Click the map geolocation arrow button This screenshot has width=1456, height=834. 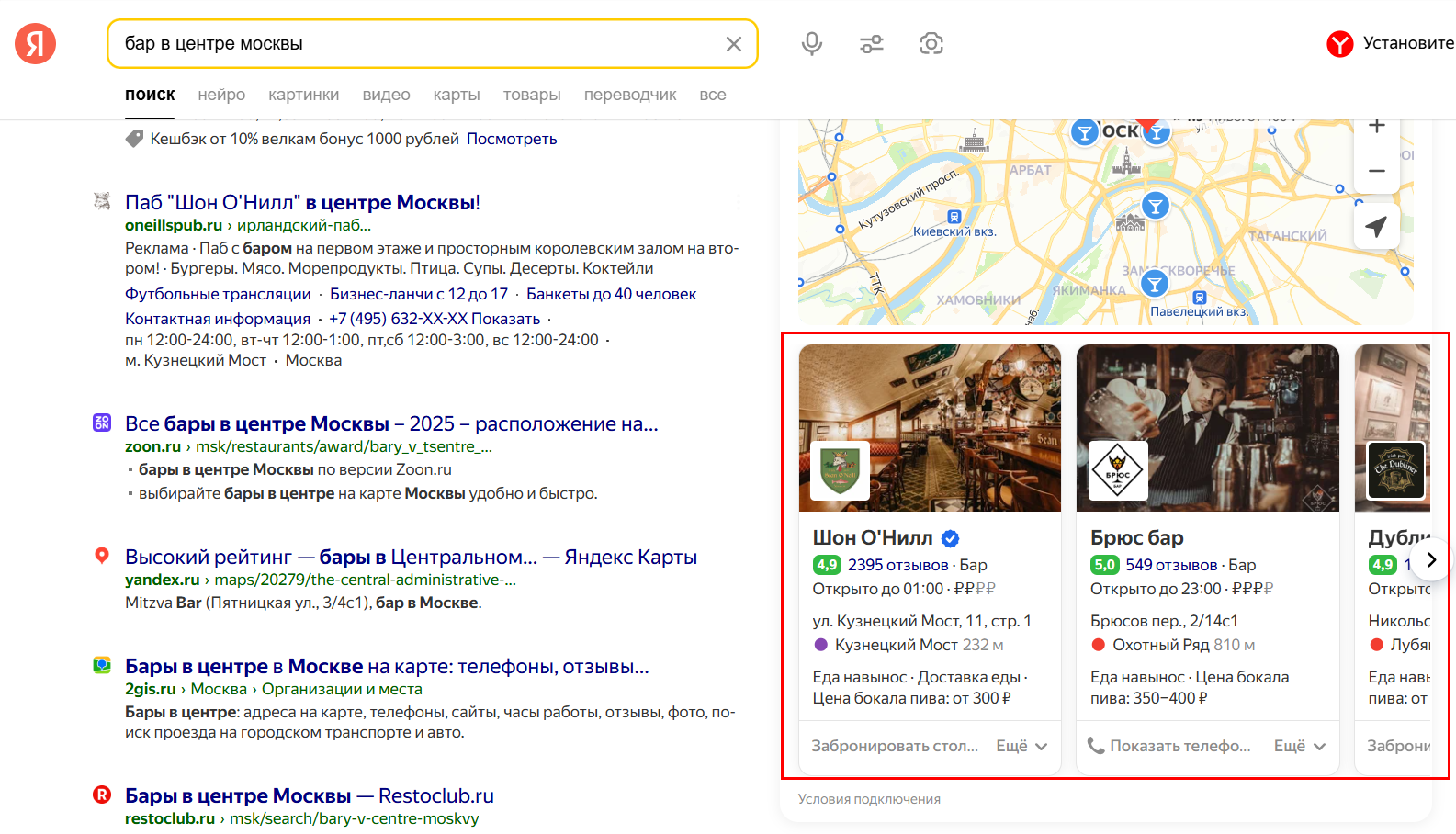coord(1376,226)
